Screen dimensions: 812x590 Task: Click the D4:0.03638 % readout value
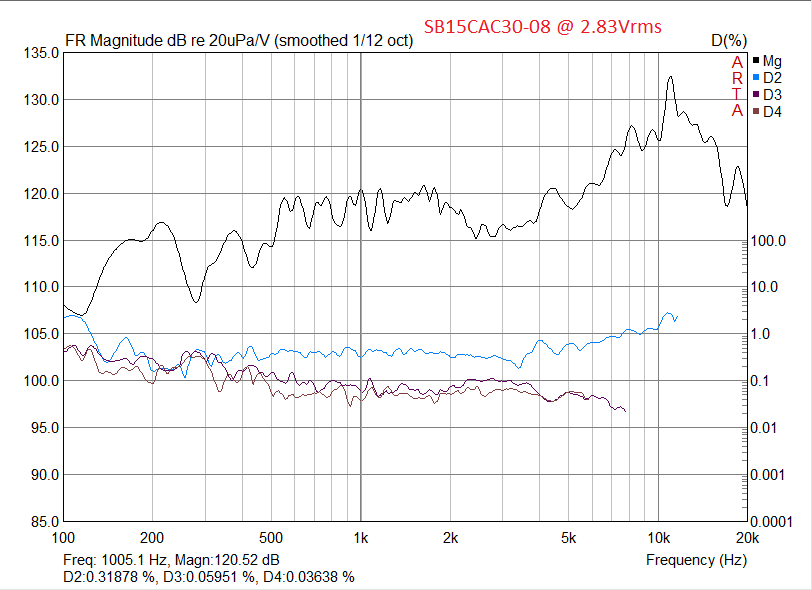click(309, 577)
